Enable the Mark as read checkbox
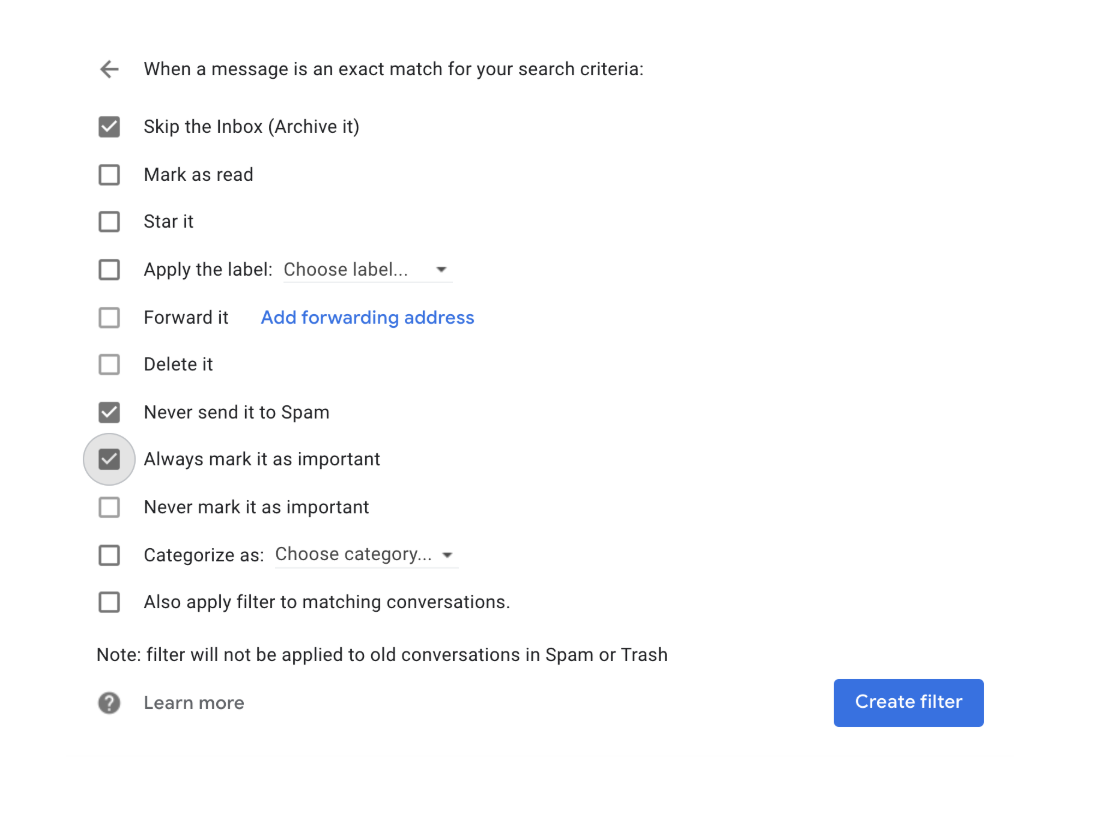The width and height of the screenshot is (1094, 830). tap(109, 175)
